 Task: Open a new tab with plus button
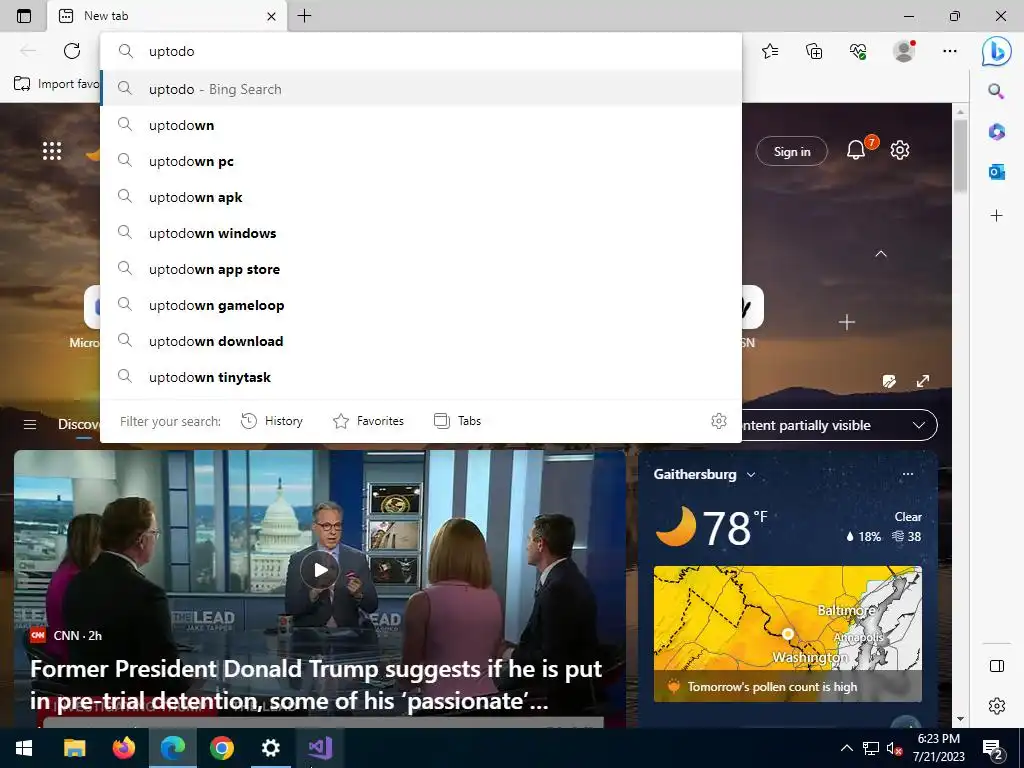click(x=304, y=16)
